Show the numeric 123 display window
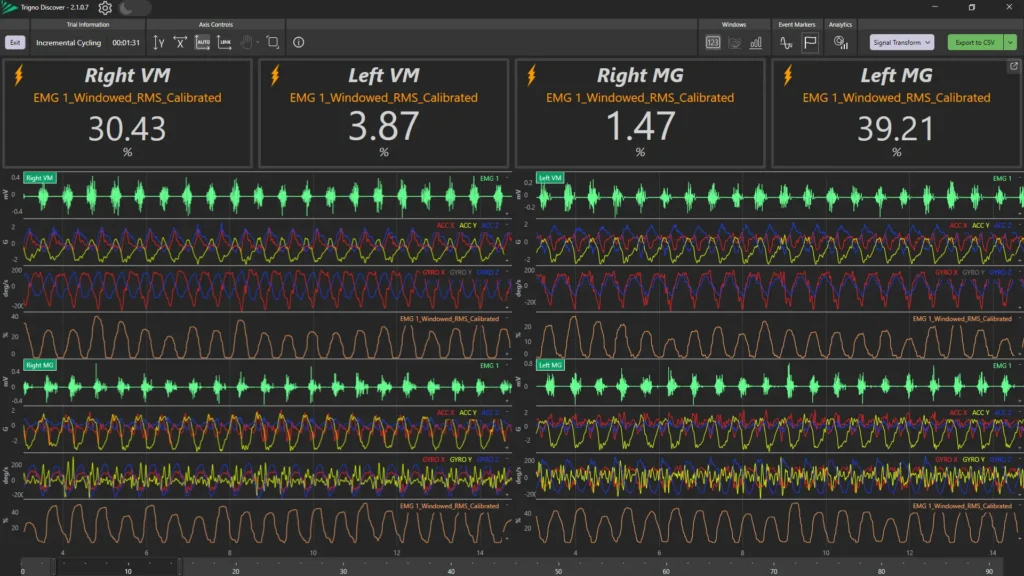This screenshot has height=576, width=1024. (713, 42)
